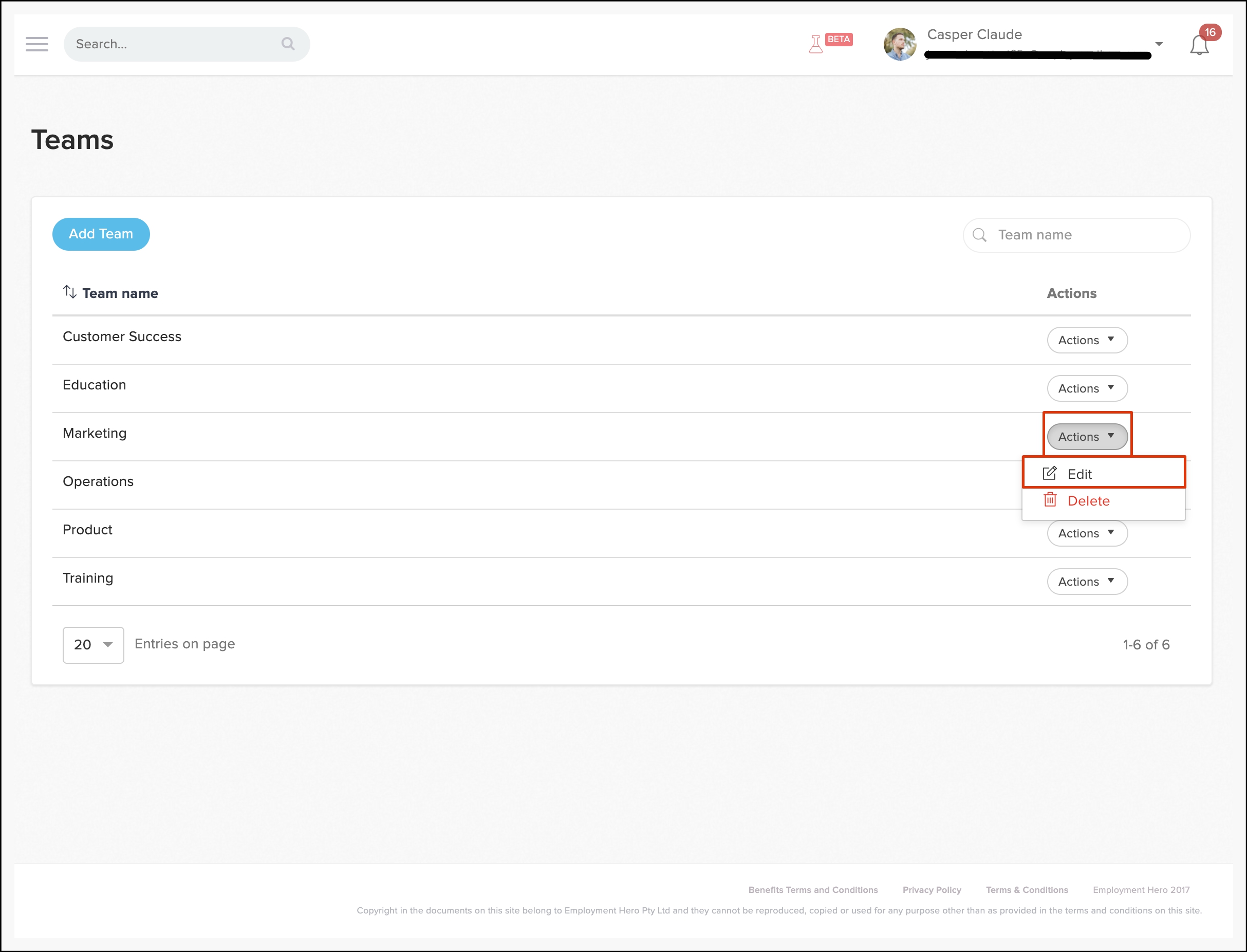
Task: Click the pencil edit icon in menu
Action: tap(1049, 473)
